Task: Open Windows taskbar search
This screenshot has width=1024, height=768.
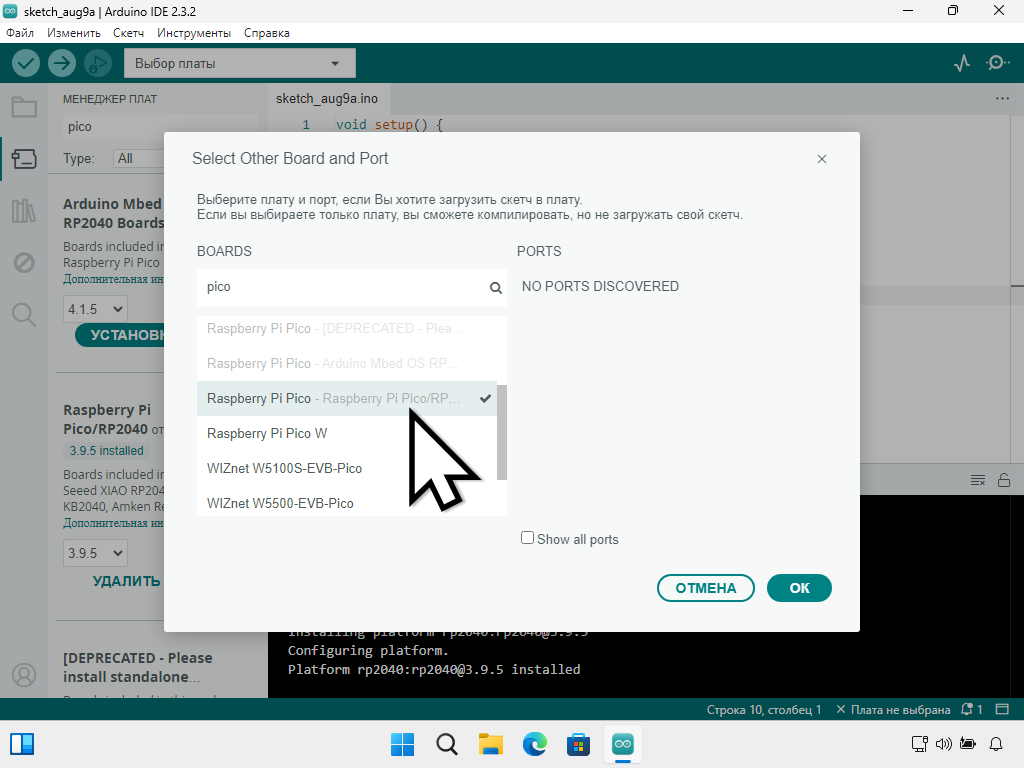Action: click(x=447, y=744)
